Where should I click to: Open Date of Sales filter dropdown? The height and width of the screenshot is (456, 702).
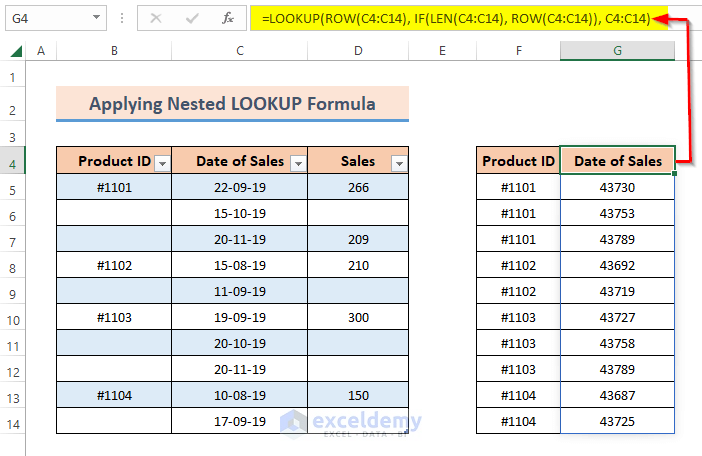pyautogui.click(x=298, y=164)
